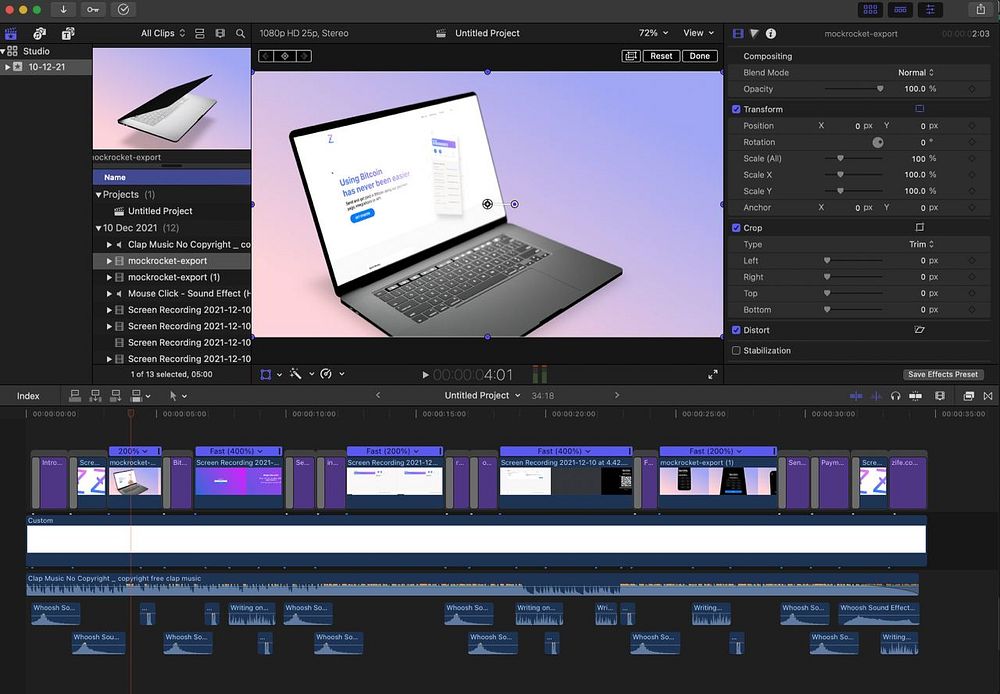This screenshot has height=694, width=1000.
Task: Open the viewer View menu
Action: [x=697, y=33]
